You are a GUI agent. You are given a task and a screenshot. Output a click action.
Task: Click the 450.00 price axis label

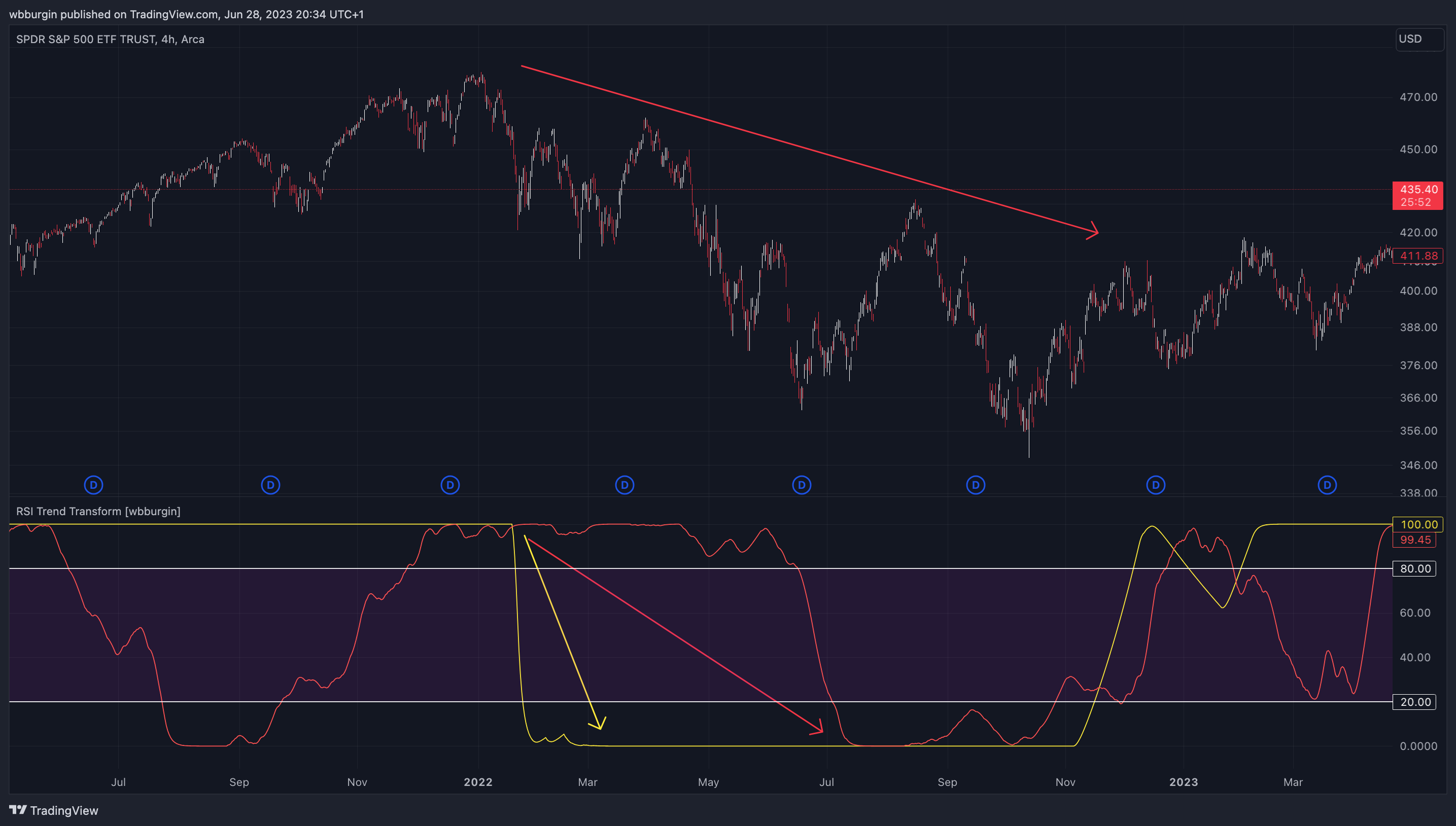coord(1418,149)
